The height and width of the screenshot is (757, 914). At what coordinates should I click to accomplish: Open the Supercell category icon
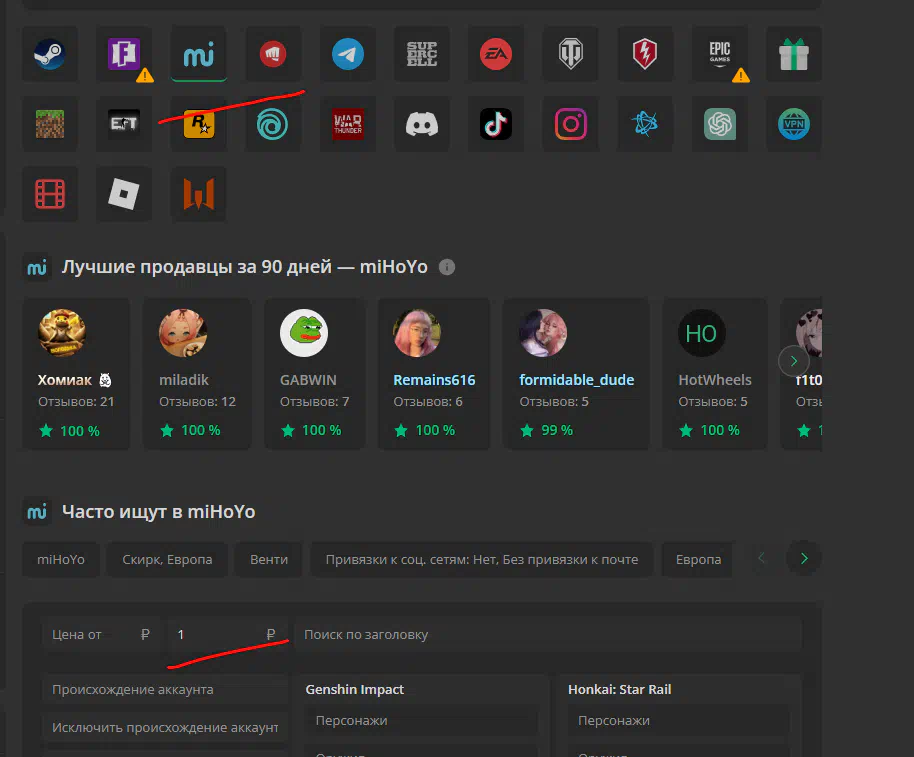421,54
